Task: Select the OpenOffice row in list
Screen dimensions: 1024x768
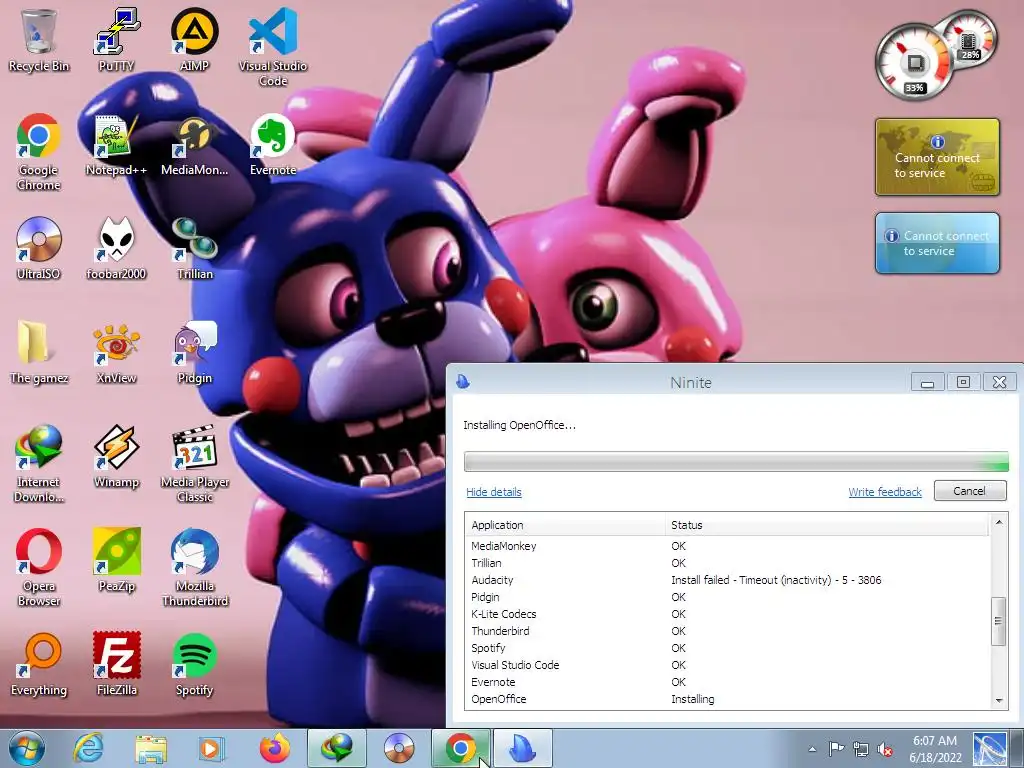Action: point(728,699)
